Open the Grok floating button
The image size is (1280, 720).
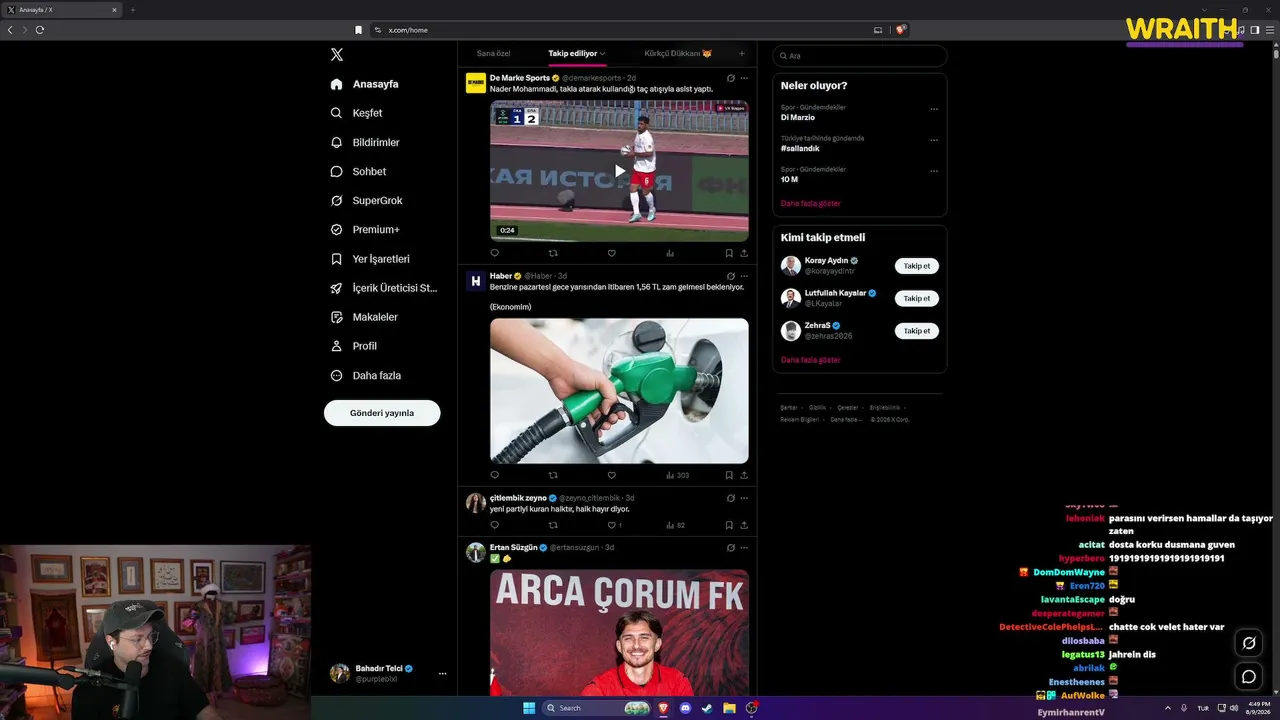(1248, 643)
